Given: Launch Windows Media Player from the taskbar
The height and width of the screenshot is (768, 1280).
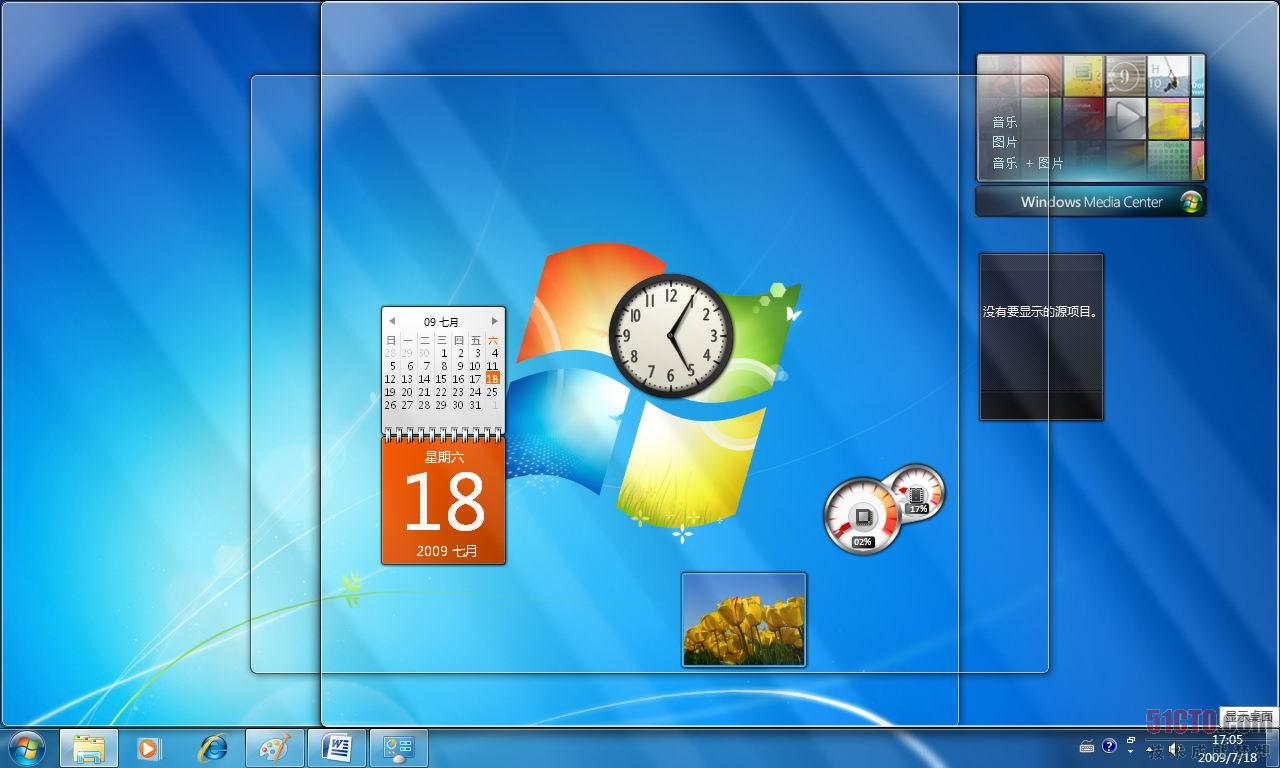Looking at the screenshot, I should coord(150,748).
